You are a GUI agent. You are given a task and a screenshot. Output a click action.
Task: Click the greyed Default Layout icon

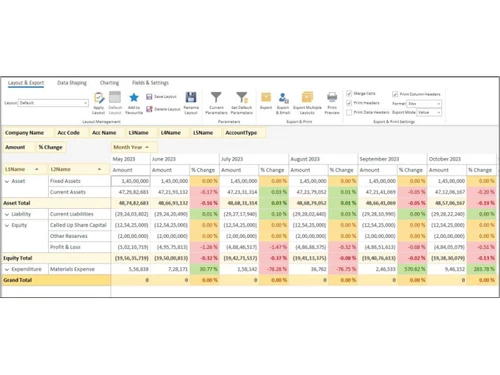[115, 97]
